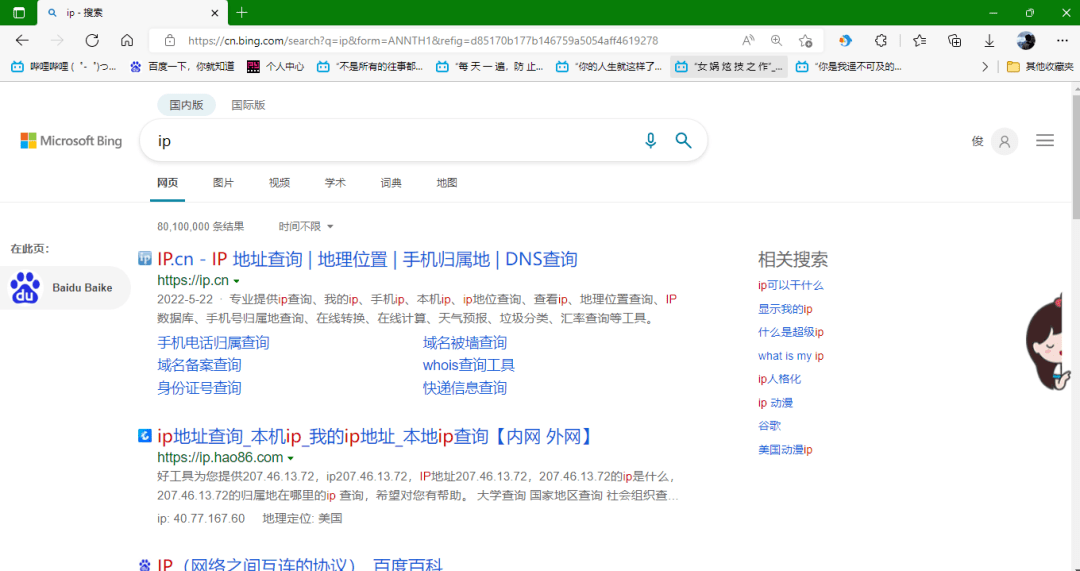This screenshot has width=1080, height=571.
Task: Open the colorful extension icon in toolbar
Action: pos(845,41)
